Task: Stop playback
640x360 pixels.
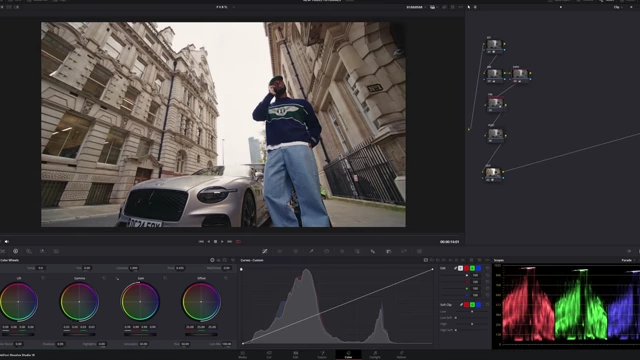Action: (x=216, y=242)
